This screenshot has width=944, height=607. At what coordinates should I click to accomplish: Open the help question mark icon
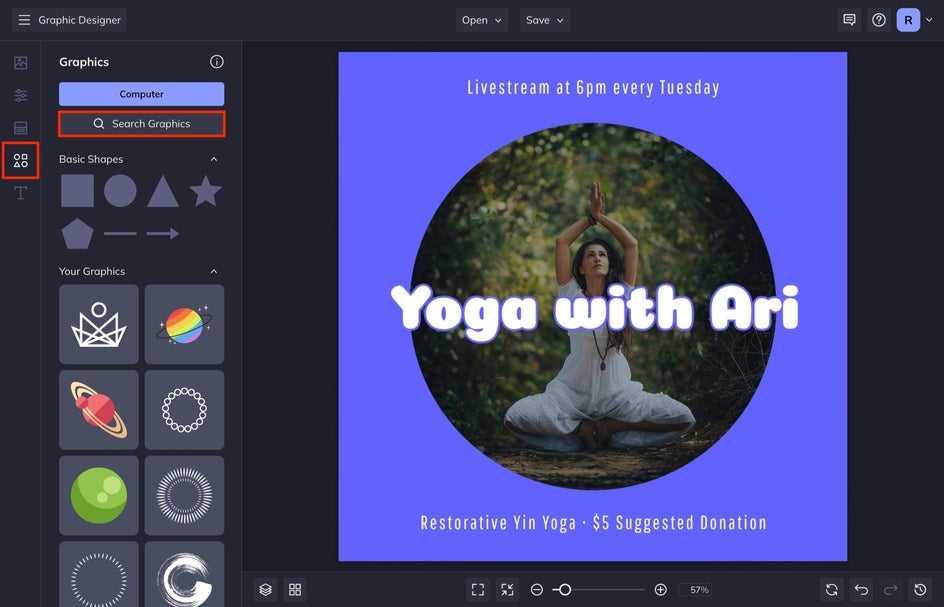click(x=879, y=20)
